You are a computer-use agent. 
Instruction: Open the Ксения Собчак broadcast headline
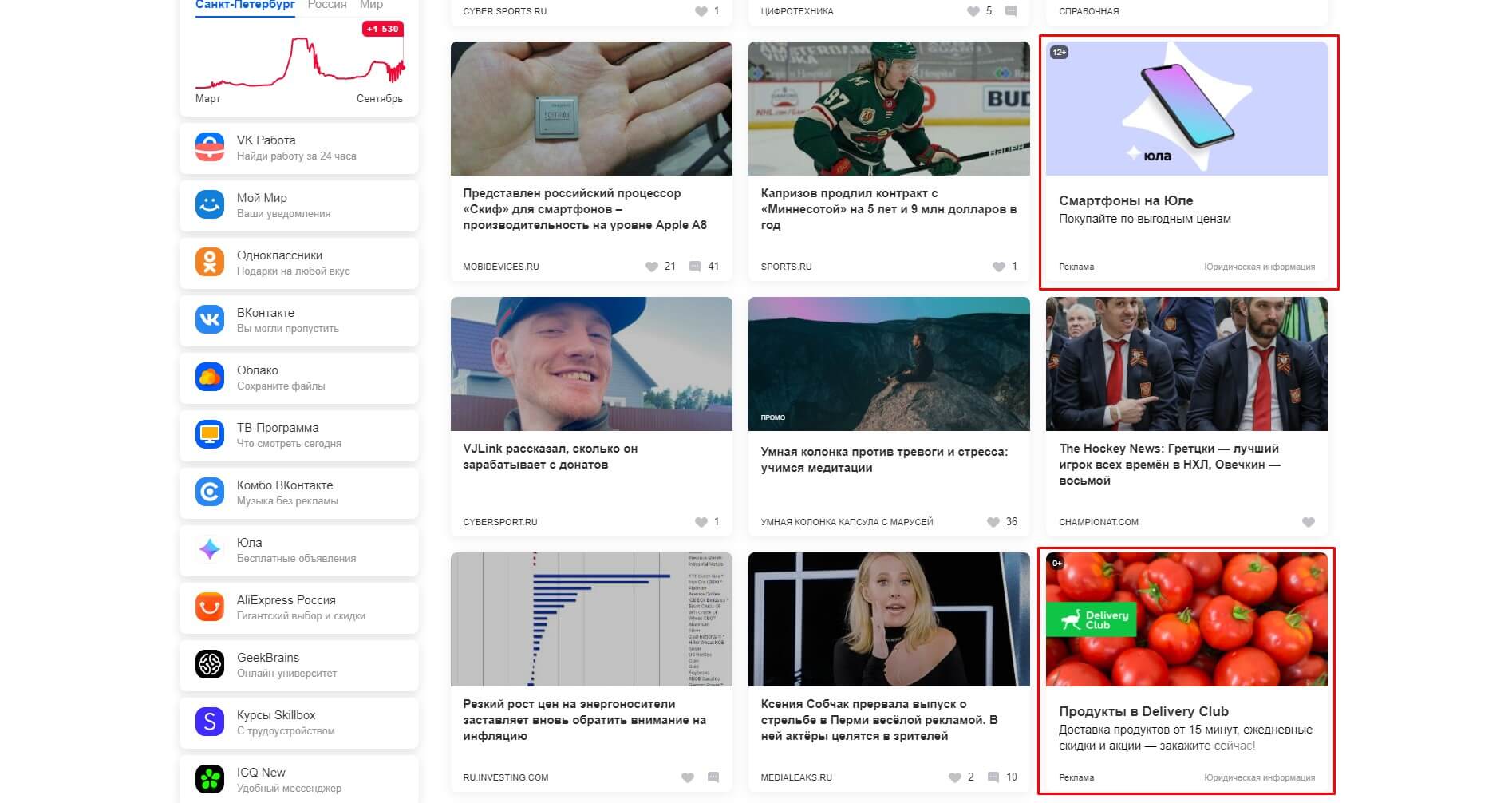click(879, 720)
